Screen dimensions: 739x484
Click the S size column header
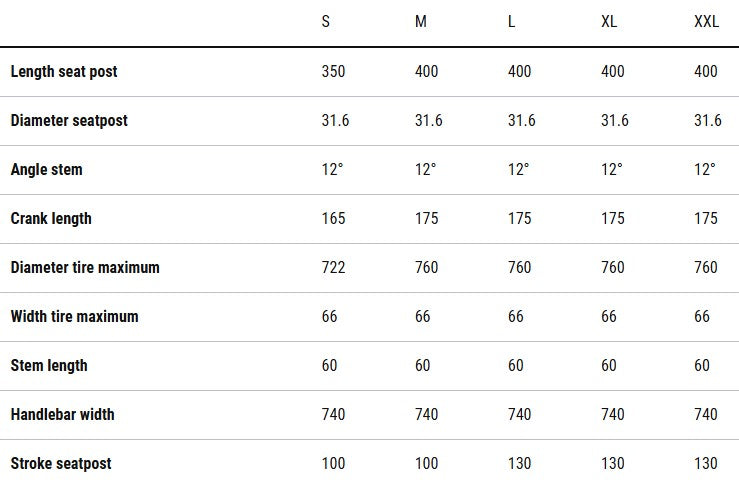(326, 22)
